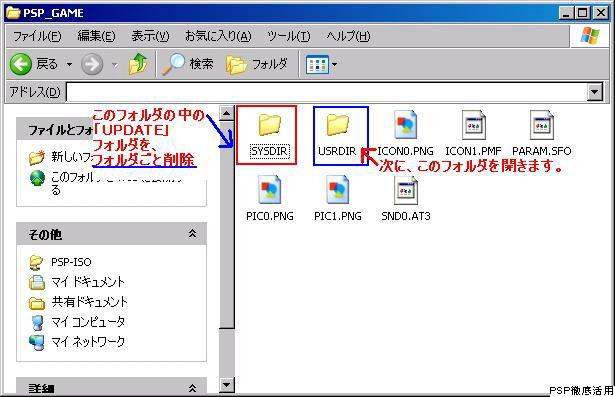Viewport: 615px width, 397px height.
Task: Collapse the 詳細 panel chevron
Action: click(192, 388)
